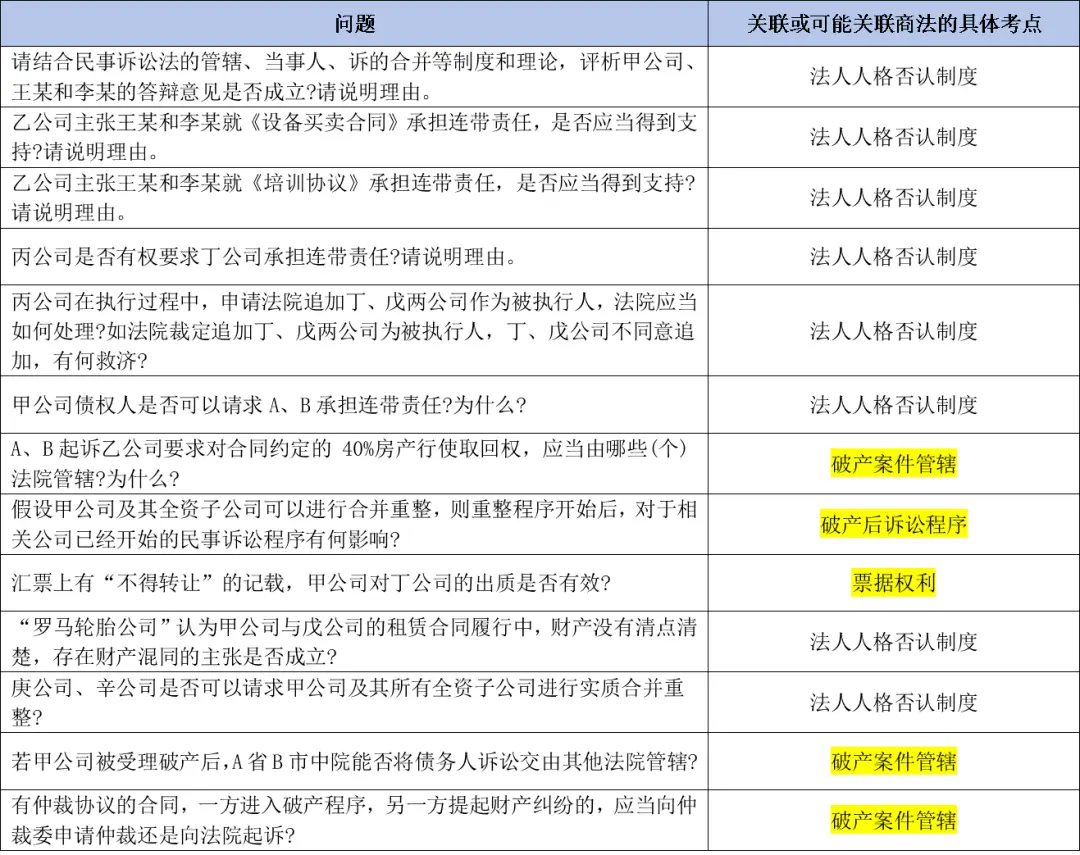Click highlighted 破产案件管辖 in the A省B市中院 row

point(894,761)
